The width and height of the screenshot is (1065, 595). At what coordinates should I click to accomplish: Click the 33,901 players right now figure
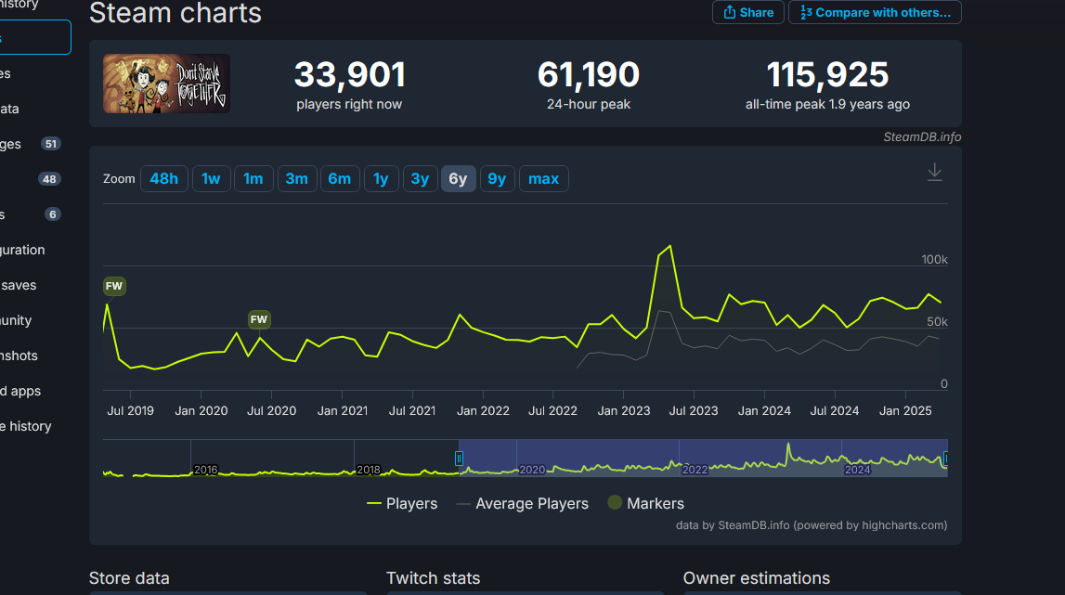point(349,75)
